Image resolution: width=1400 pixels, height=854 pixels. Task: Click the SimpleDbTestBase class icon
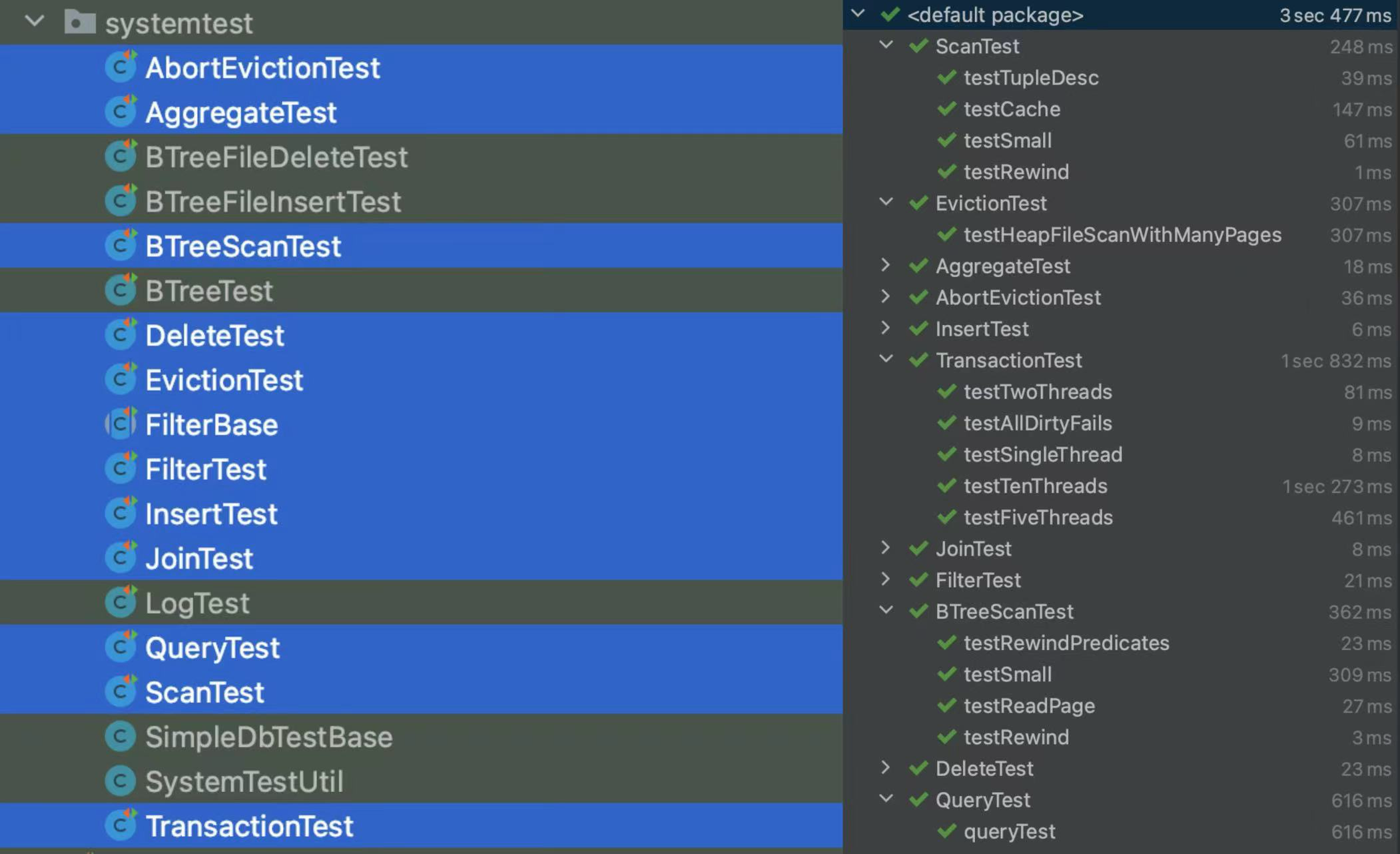coord(121,737)
